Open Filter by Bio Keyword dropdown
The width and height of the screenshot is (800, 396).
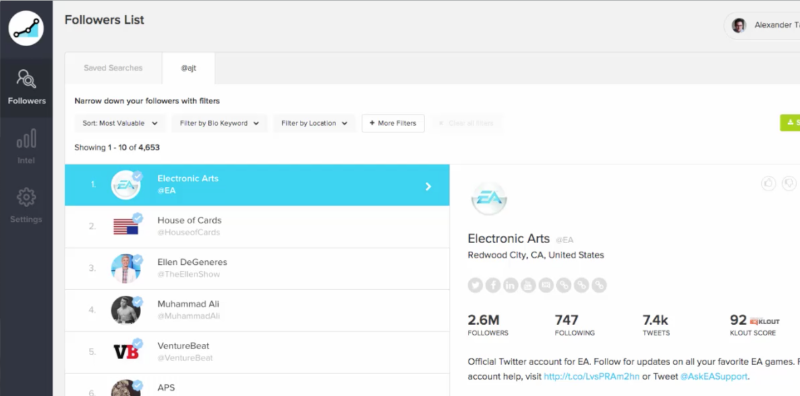click(x=219, y=123)
